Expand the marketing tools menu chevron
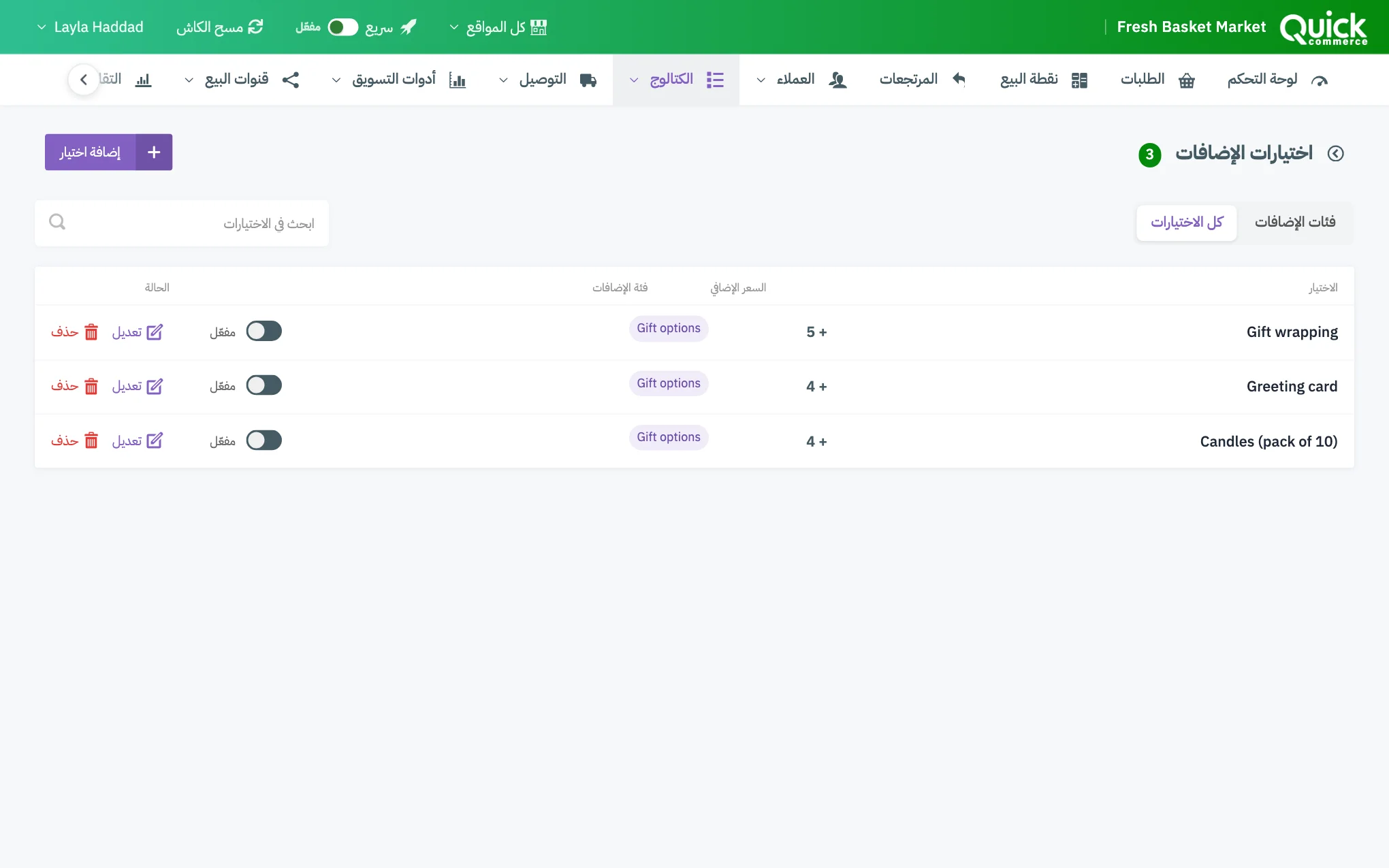This screenshot has height=868, width=1389. click(x=336, y=80)
